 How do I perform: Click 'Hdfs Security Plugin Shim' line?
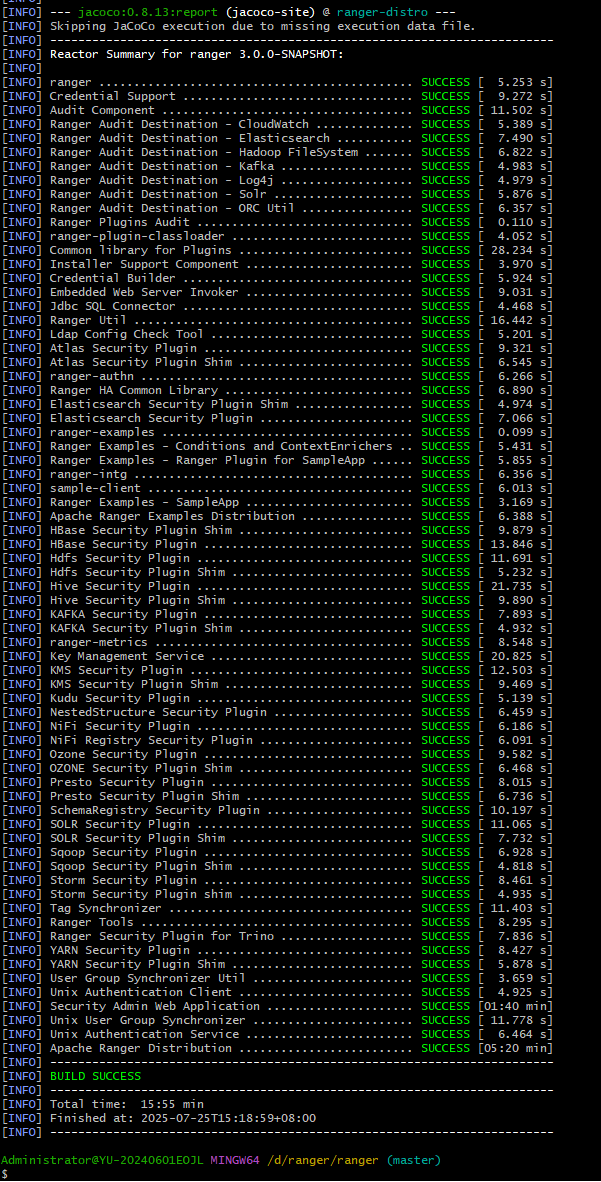[278, 571]
